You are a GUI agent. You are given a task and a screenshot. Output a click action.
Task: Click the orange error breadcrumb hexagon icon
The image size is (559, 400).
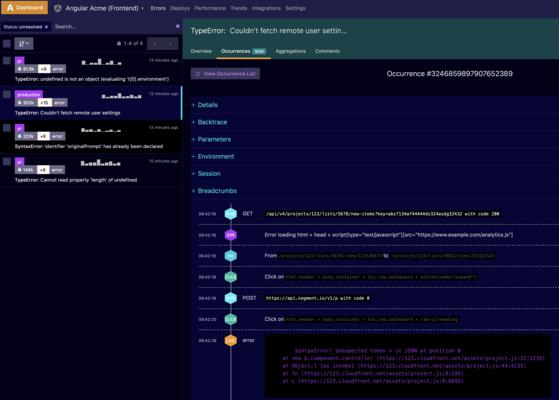pos(231,340)
